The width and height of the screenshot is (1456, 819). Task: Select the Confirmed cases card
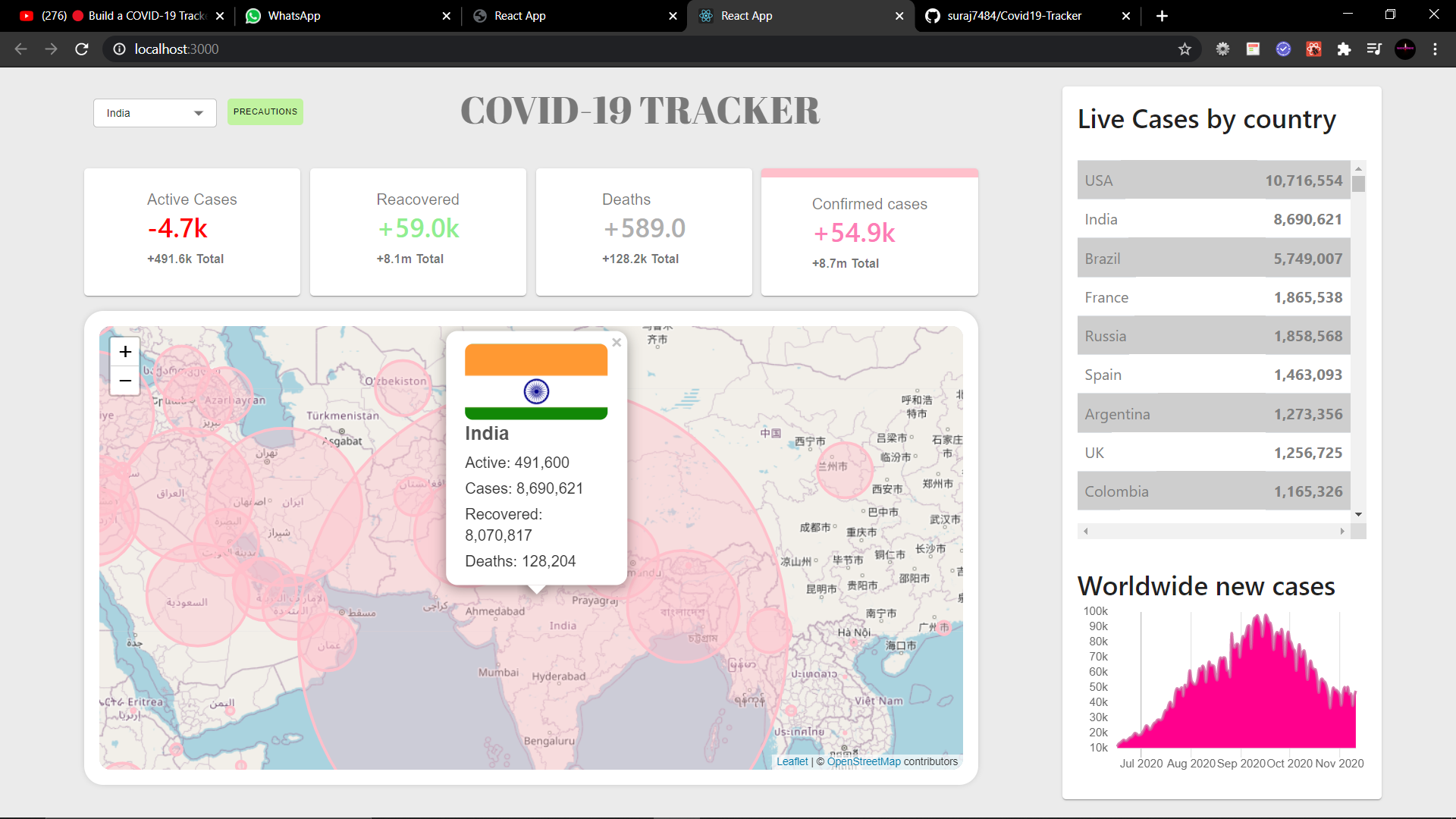click(x=870, y=232)
